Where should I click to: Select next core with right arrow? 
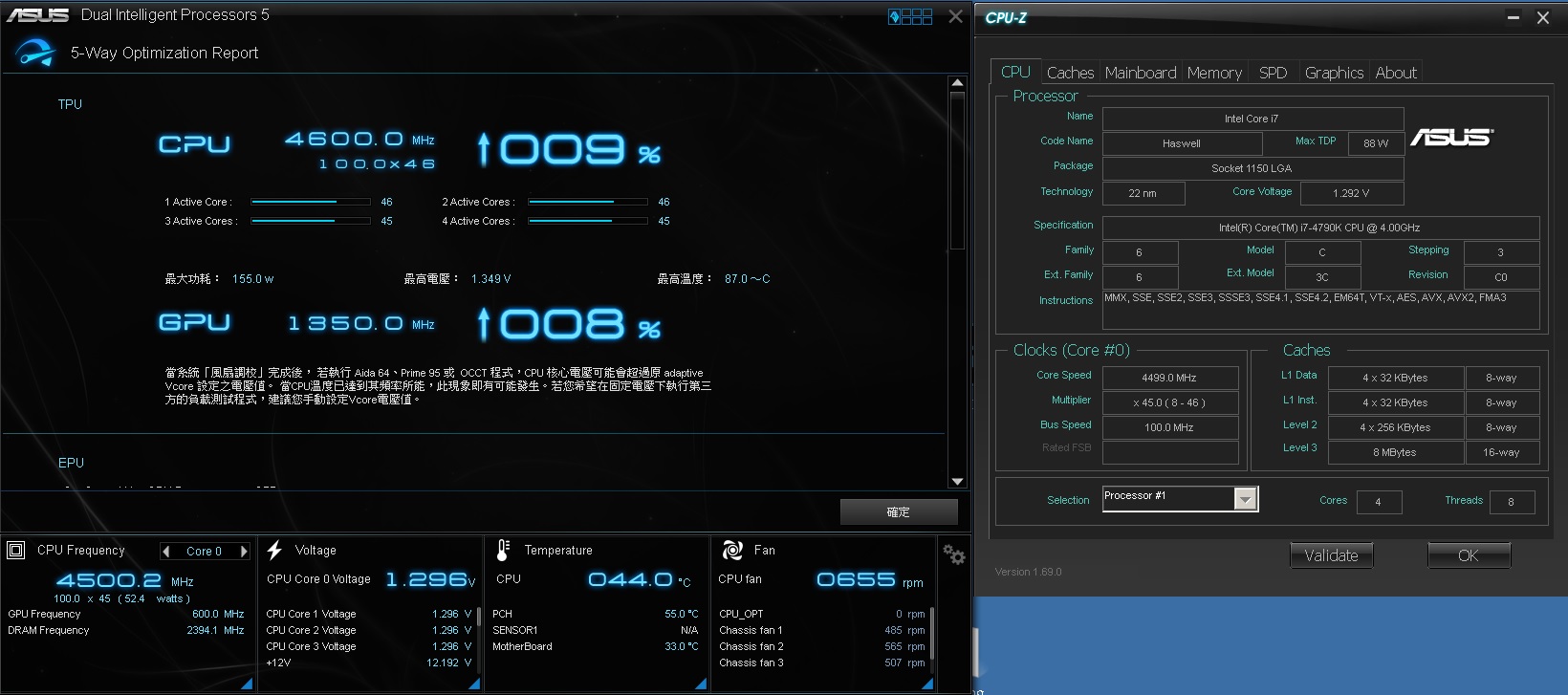click(x=244, y=552)
